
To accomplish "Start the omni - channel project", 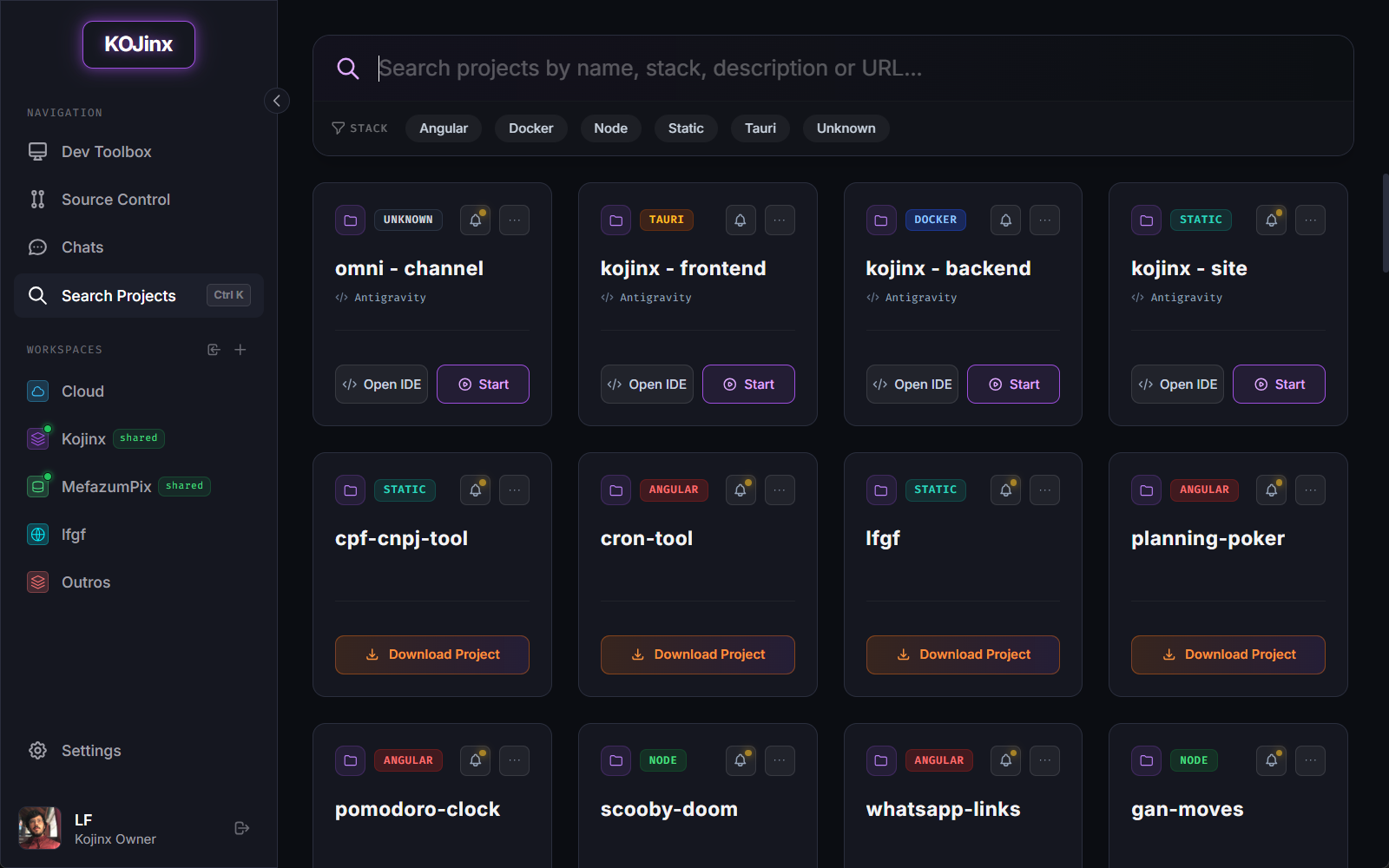I will click(483, 385).
